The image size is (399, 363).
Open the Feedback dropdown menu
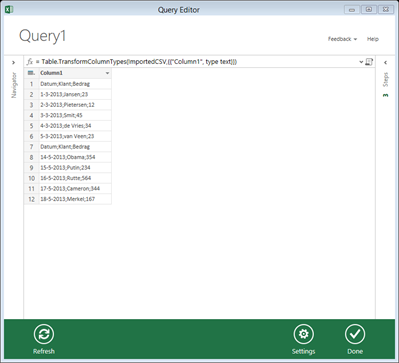tap(342, 39)
